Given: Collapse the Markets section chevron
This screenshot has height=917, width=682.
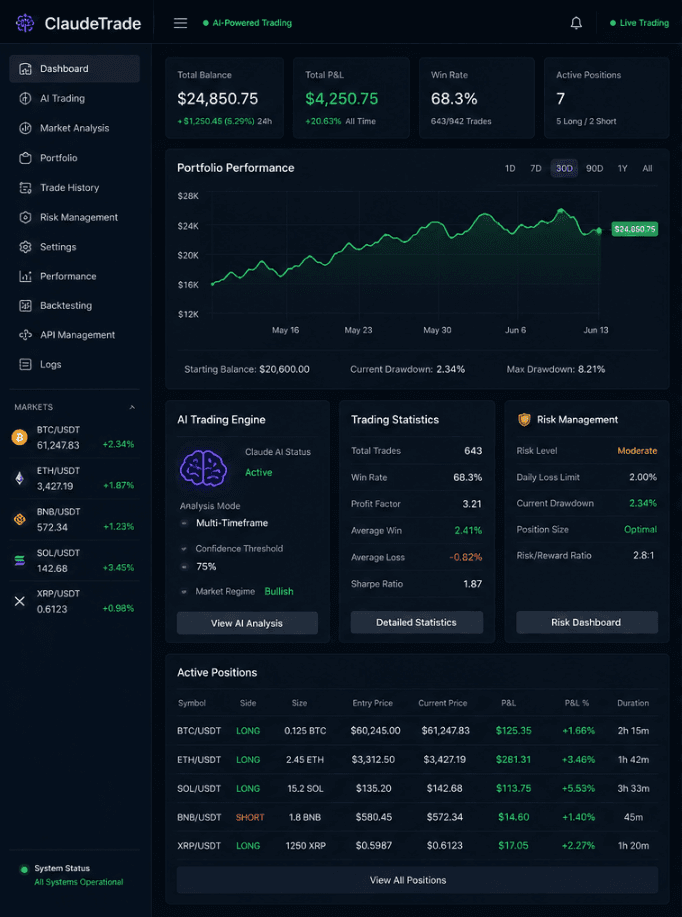Looking at the screenshot, I should (x=132, y=407).
